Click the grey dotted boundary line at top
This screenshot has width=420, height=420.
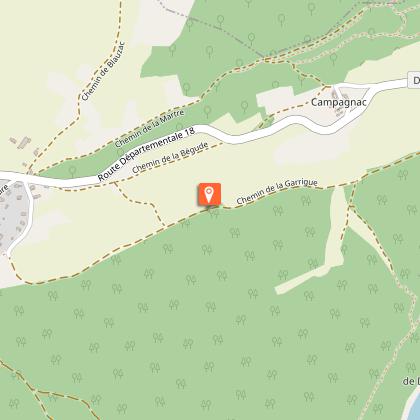(x=213, y=28)
